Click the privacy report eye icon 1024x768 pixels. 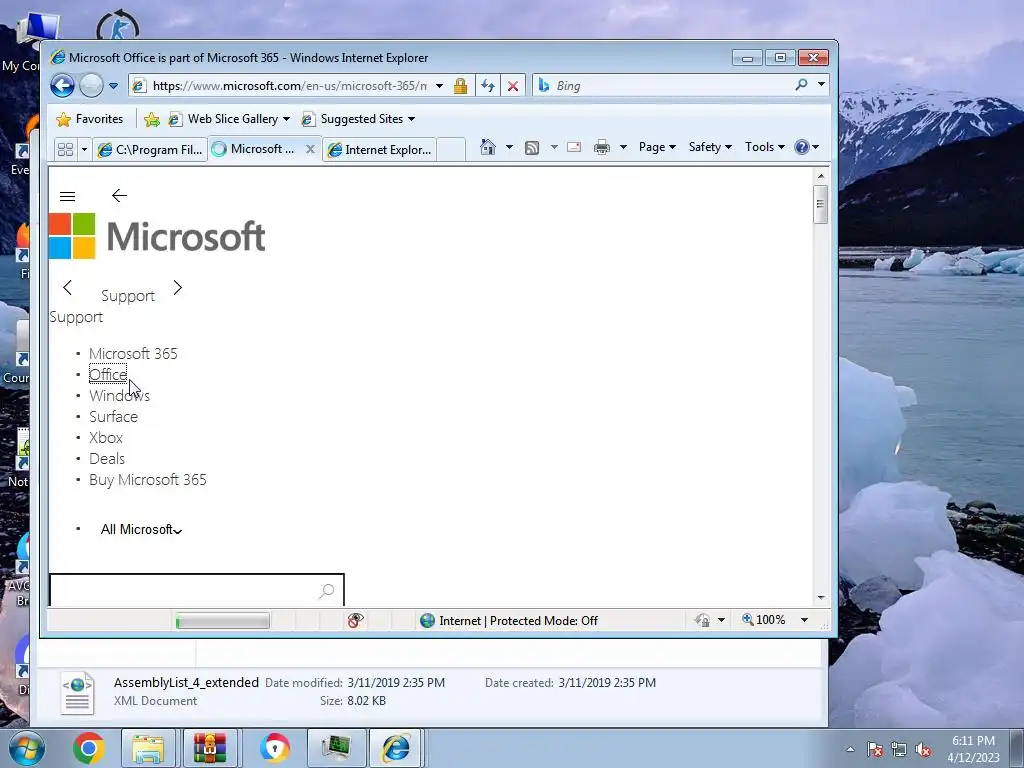pos(355,620)
